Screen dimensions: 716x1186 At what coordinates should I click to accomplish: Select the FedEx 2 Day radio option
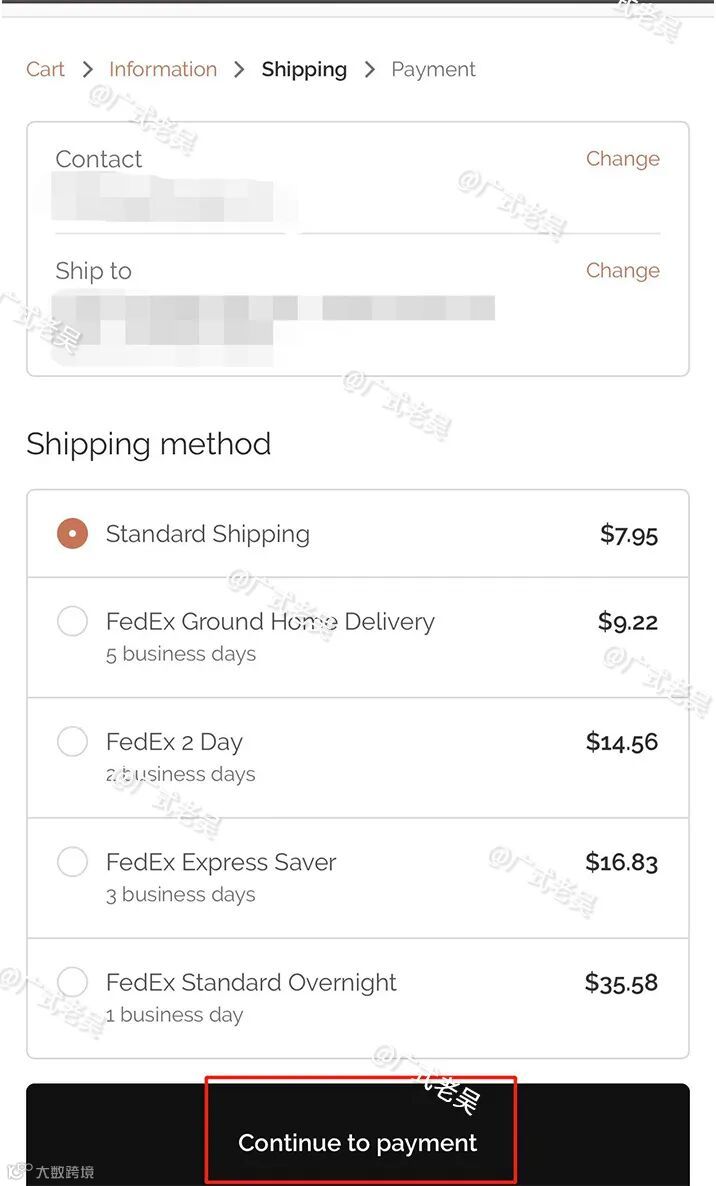tap(73, 741)
